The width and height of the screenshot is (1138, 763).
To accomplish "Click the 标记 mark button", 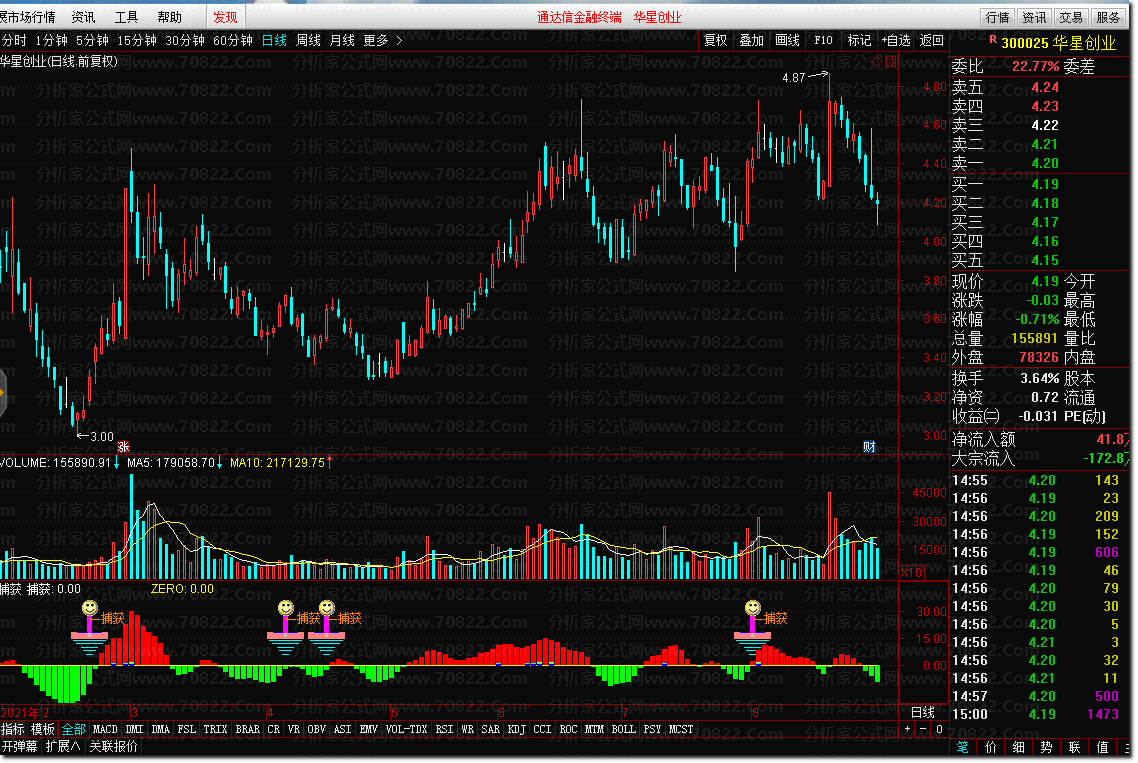I will pos(859,41).
